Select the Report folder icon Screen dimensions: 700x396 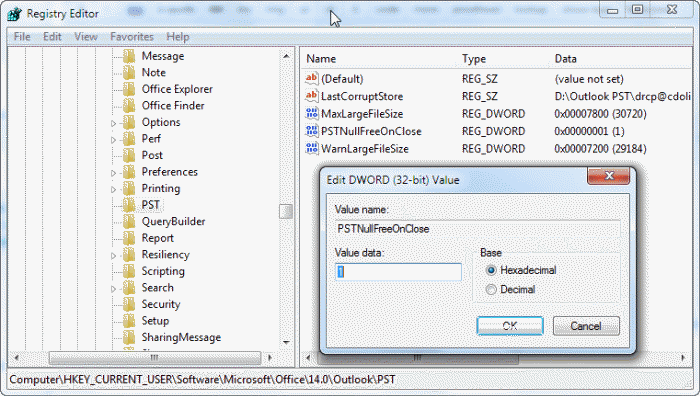coord(129,238)
